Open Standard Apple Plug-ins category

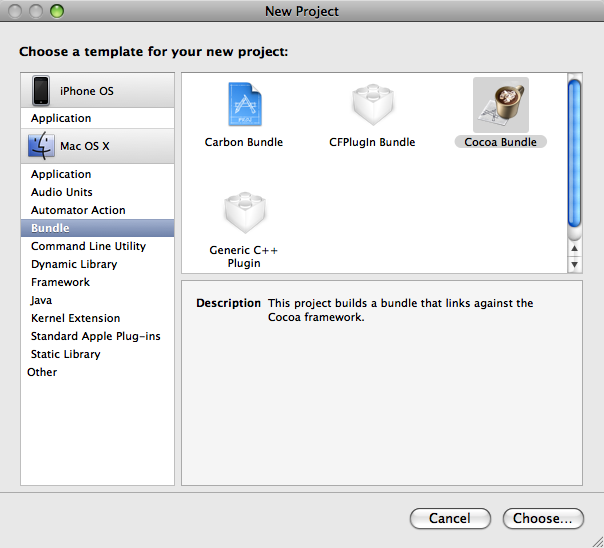click(95, 336)
